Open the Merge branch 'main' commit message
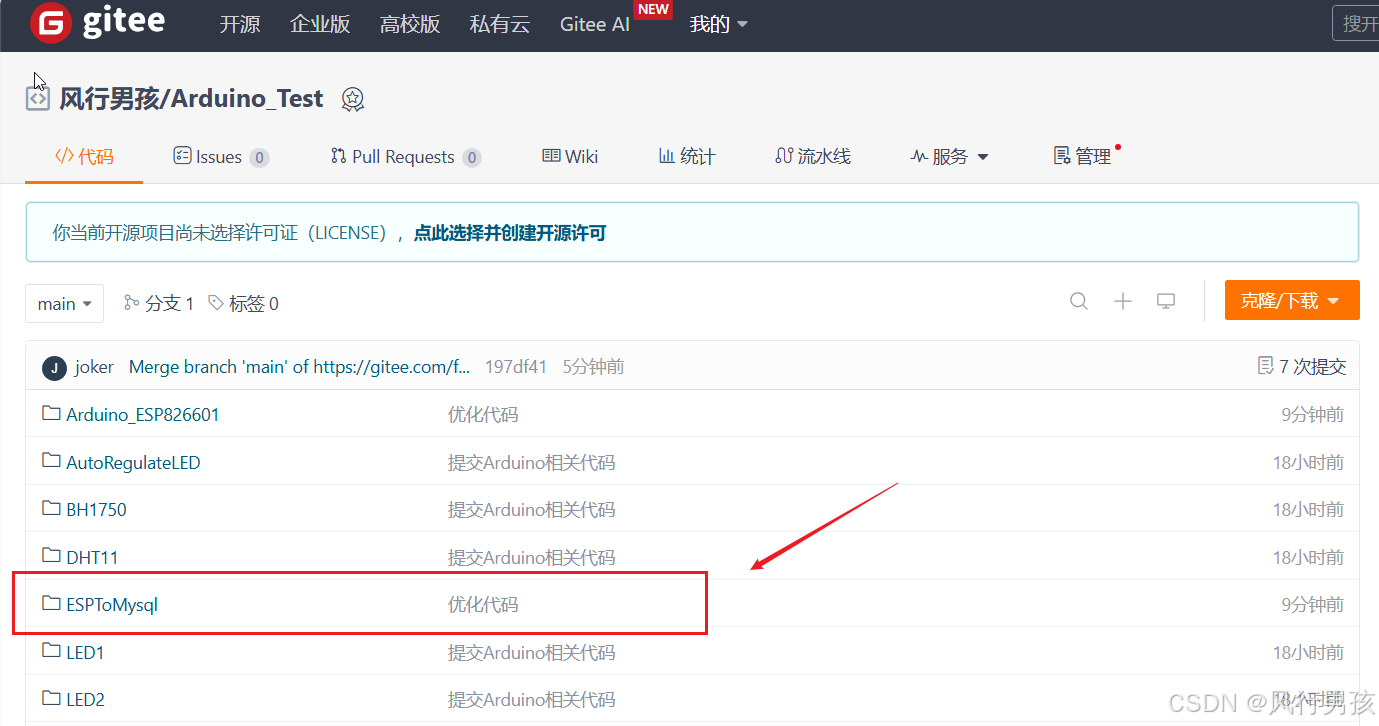 click(299, 367)
